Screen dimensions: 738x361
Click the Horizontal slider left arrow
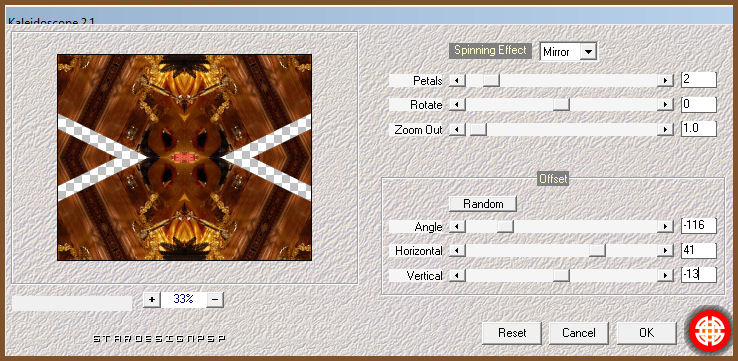[457, 251]
